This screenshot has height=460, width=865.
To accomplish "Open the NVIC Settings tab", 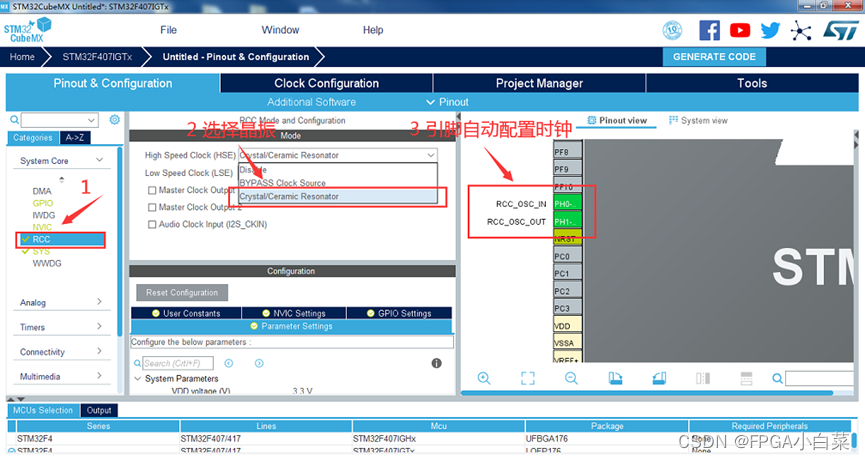I will (x=293, y=313).
